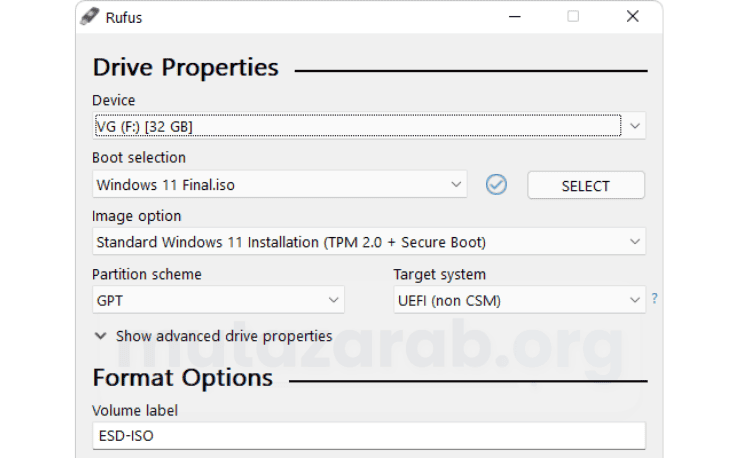
Task: Click the disabled maximize window icon
Action: (x=573, y=16)
